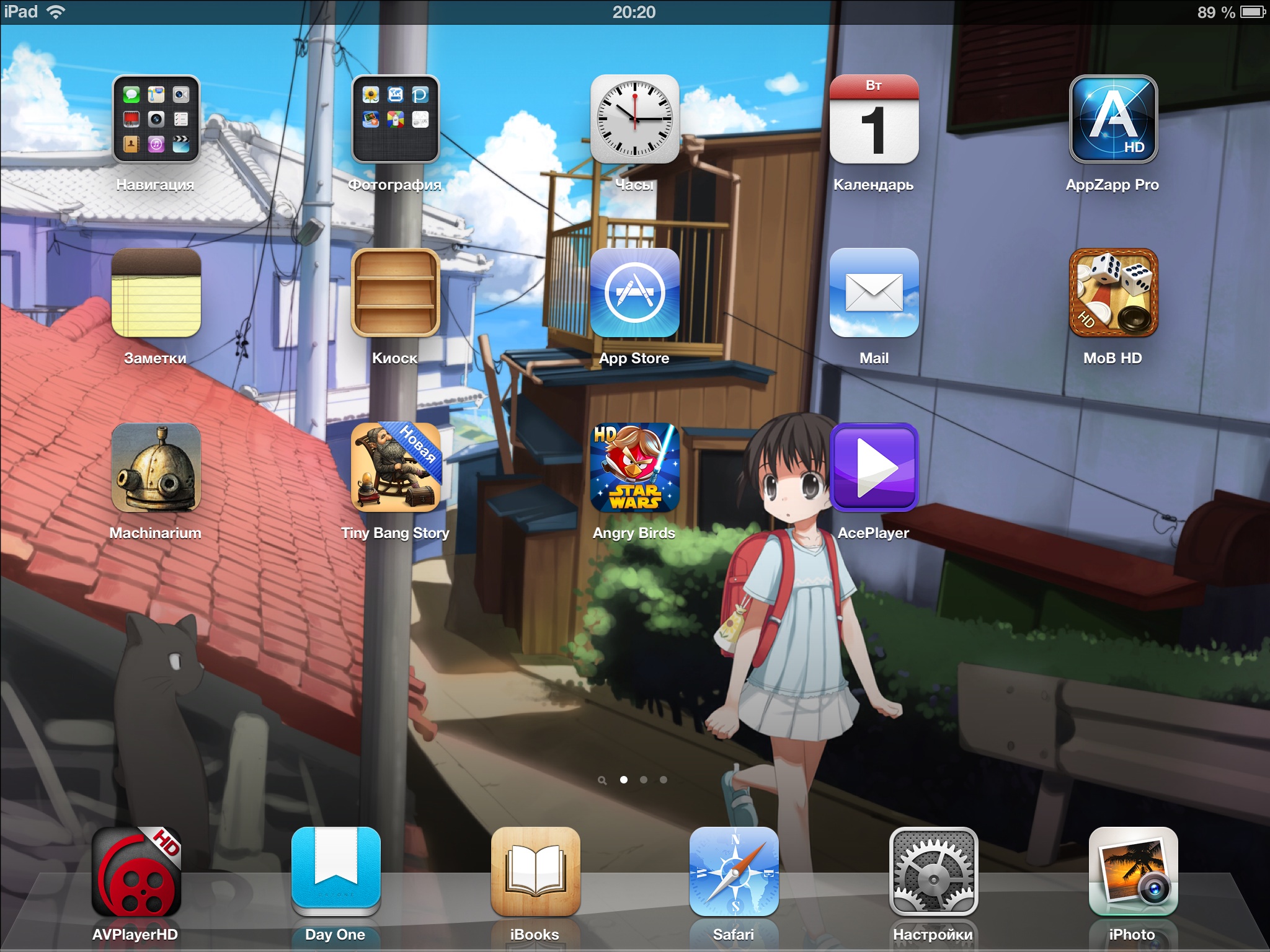Open AcePlayer video app
This screenshot has height=952, width=1270.
coord(874,467)
